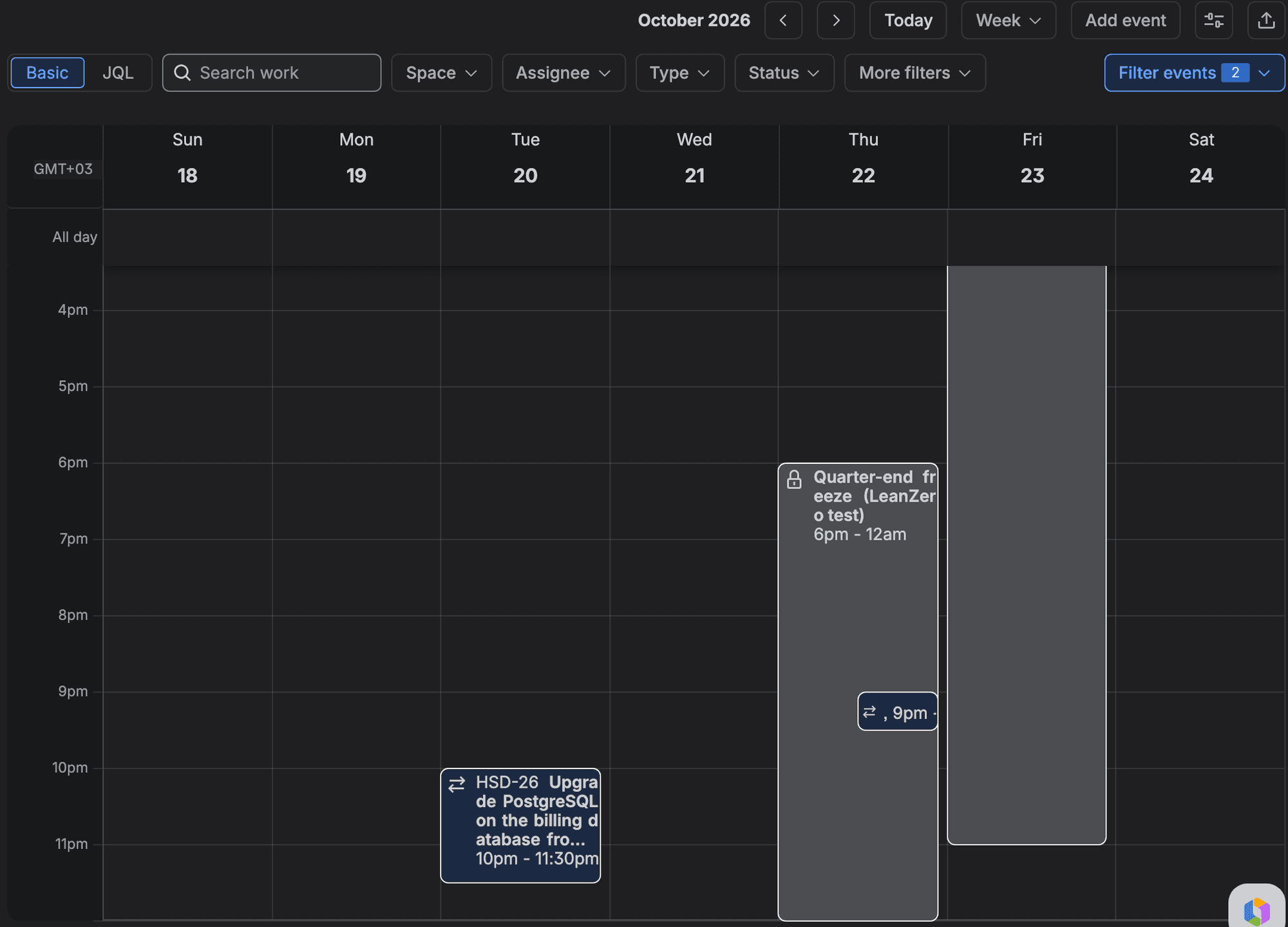Click the search magnifier icon
This screenshot has height=927, width=1288.
pyautogui.click(x=182, y=73)
